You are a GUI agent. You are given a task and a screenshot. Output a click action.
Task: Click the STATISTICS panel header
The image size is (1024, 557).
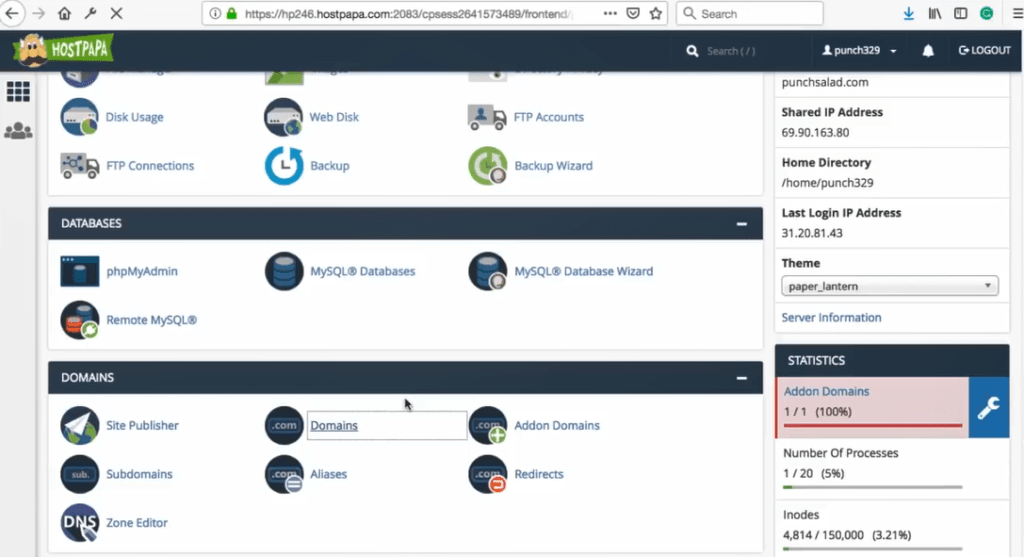click(x=891, y=360)
